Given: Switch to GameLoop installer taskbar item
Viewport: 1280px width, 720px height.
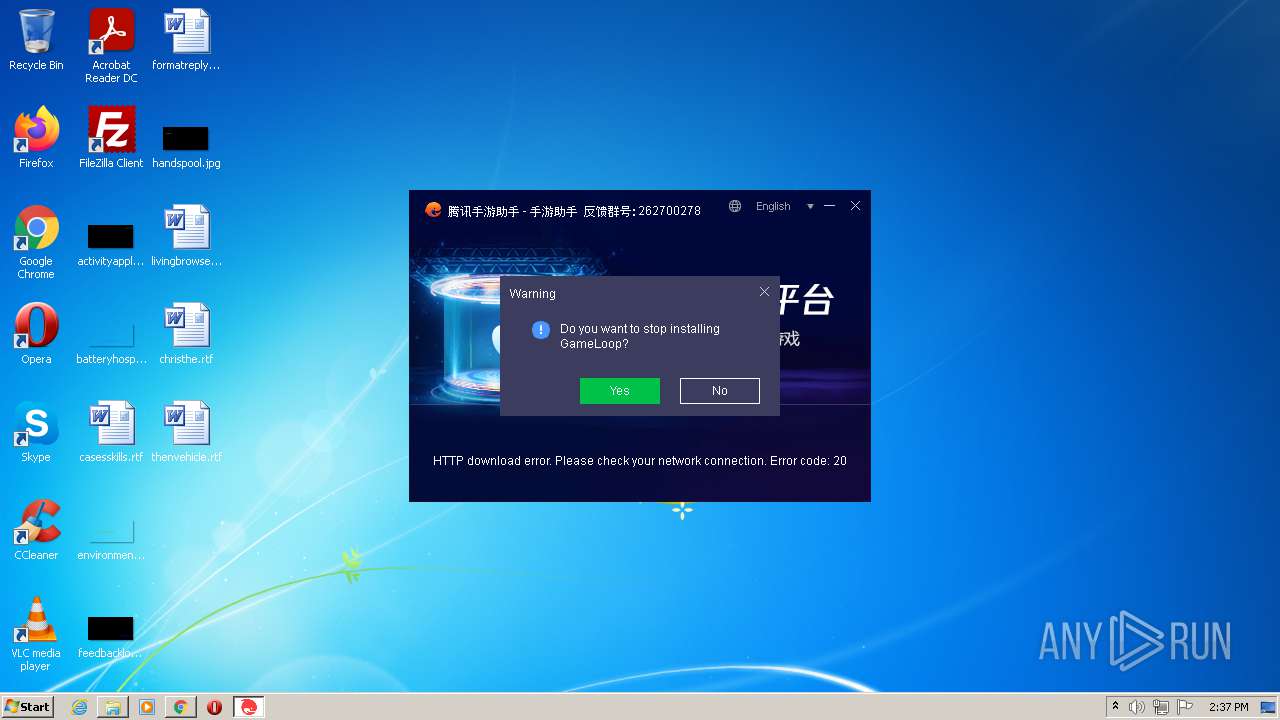Looking at the screenshot, I should (249, 707).
